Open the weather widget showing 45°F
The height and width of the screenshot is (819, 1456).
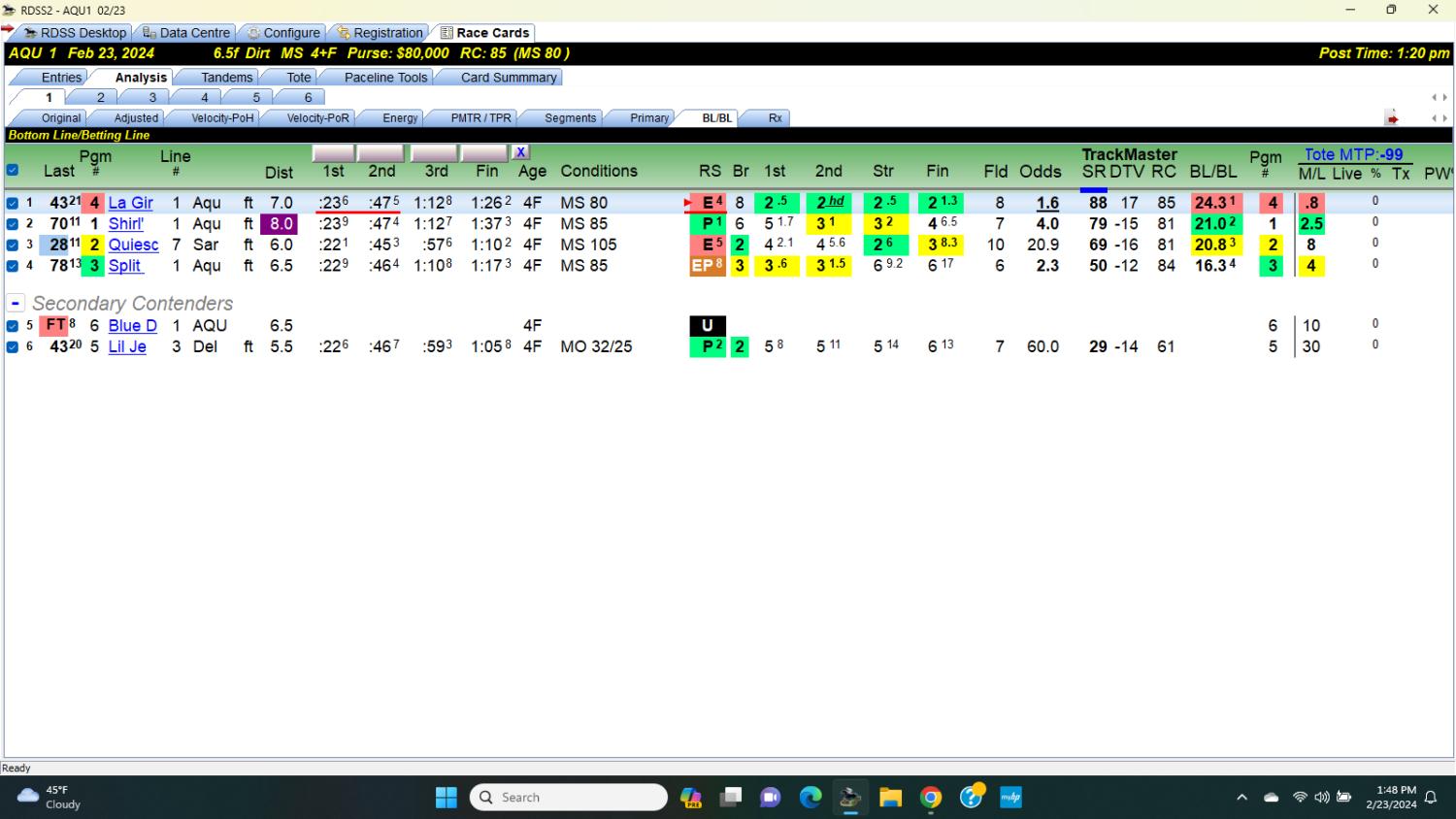click(x=50, y=798)
